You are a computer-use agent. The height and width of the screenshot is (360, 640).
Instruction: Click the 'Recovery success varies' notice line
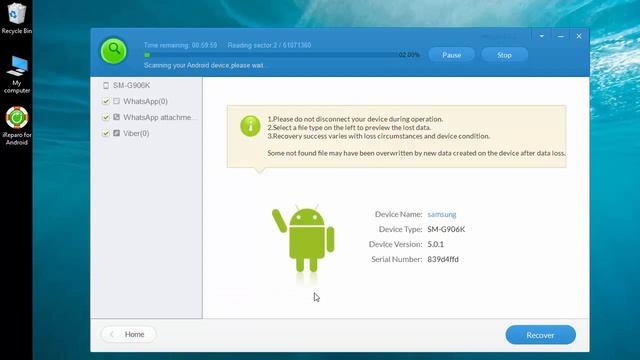tap(378, 136)
